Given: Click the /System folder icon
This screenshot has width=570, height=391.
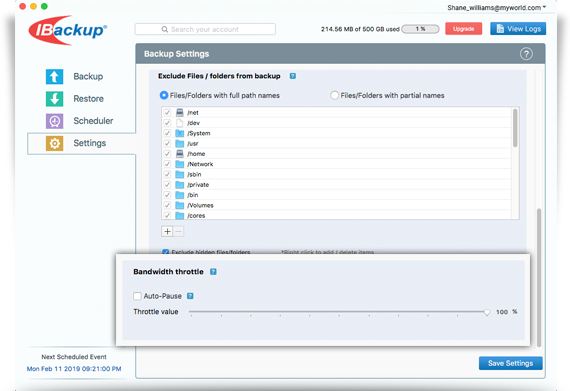Looking at the screenshot, I should click(180, 133).
